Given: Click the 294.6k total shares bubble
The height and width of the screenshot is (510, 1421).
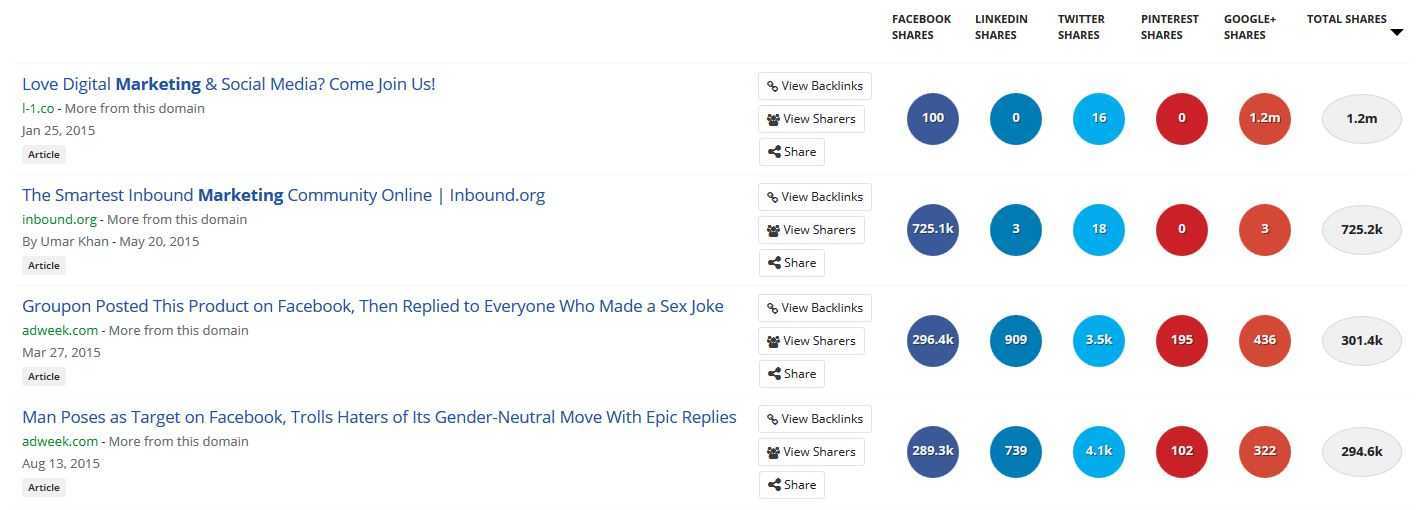Looking at the screenshot, I should click(x=1361, y=451).
